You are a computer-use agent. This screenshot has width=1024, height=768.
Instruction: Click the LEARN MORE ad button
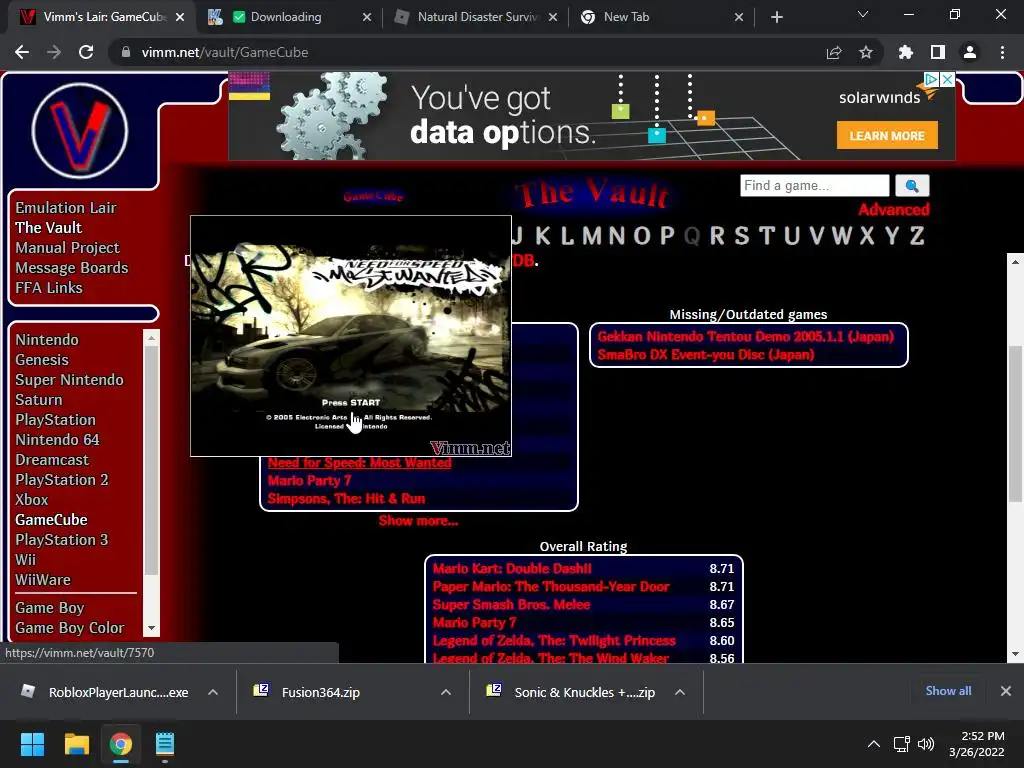click(887, 135)
